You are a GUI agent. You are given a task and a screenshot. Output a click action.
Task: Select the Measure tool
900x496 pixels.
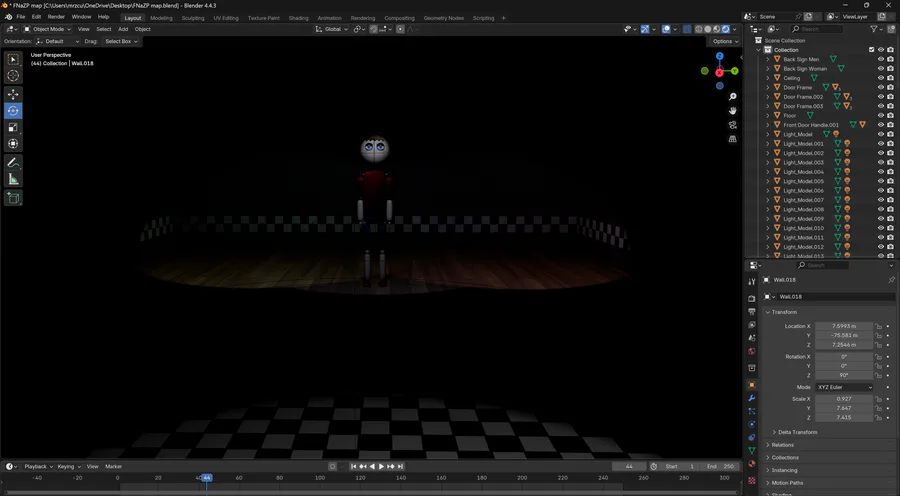click(x=13, y=180)
